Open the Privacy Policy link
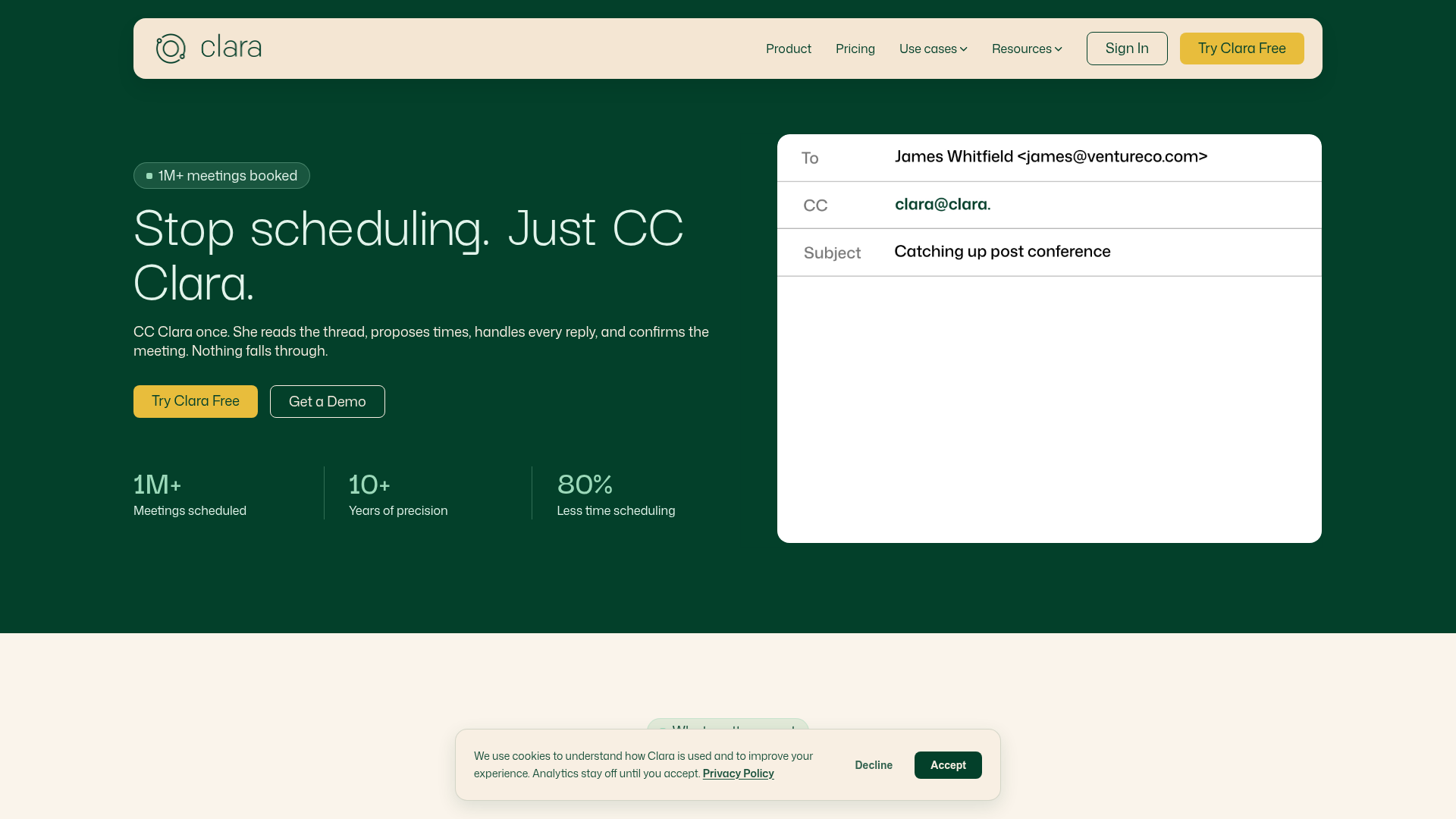1456x819 pixels. pos(739,773)
